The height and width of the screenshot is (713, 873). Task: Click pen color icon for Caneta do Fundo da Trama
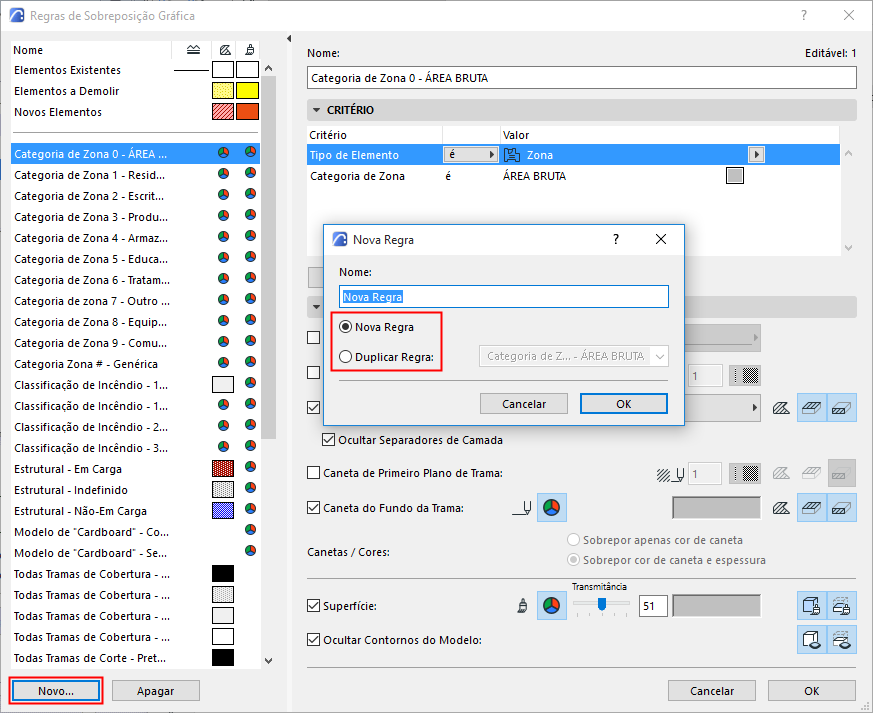pyautogui.click(x=552, y=508)
